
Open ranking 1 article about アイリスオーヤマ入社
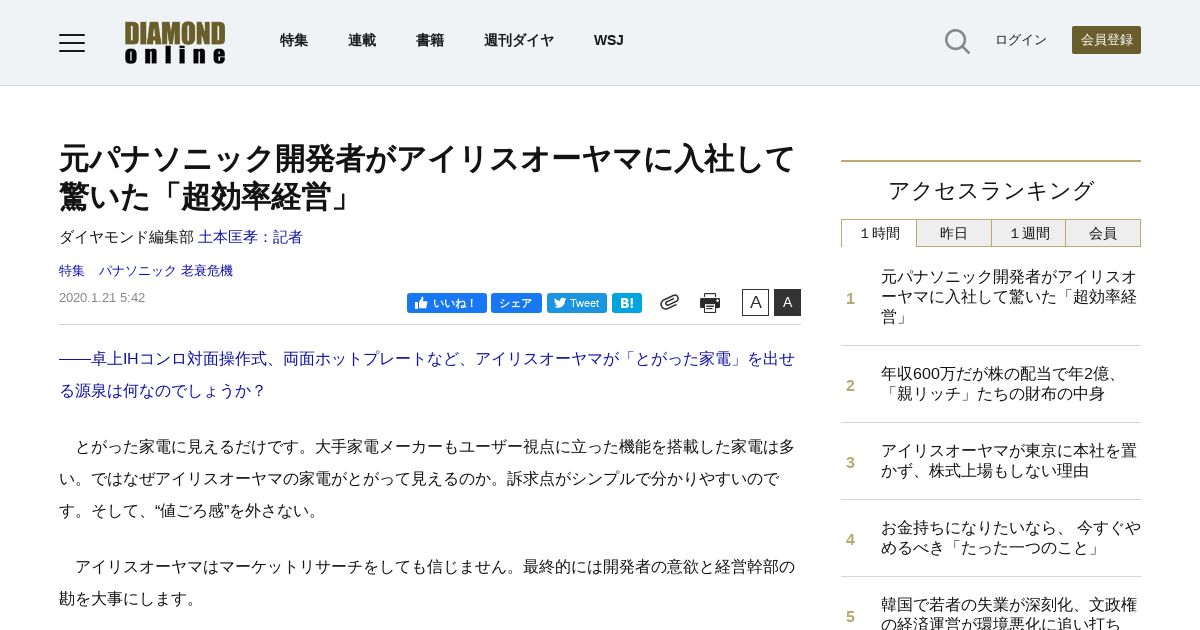[x=1009, y=297]
